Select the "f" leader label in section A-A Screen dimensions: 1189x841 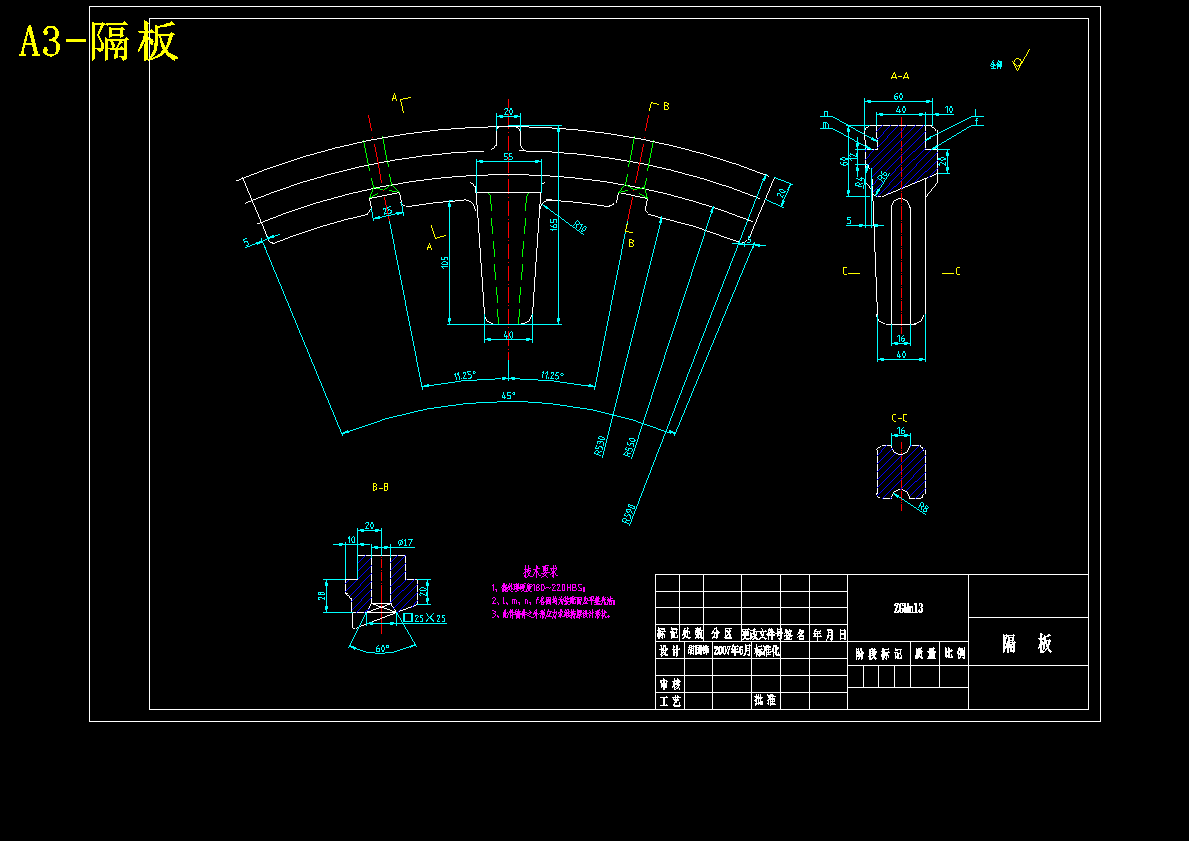[x=978, y=121]
